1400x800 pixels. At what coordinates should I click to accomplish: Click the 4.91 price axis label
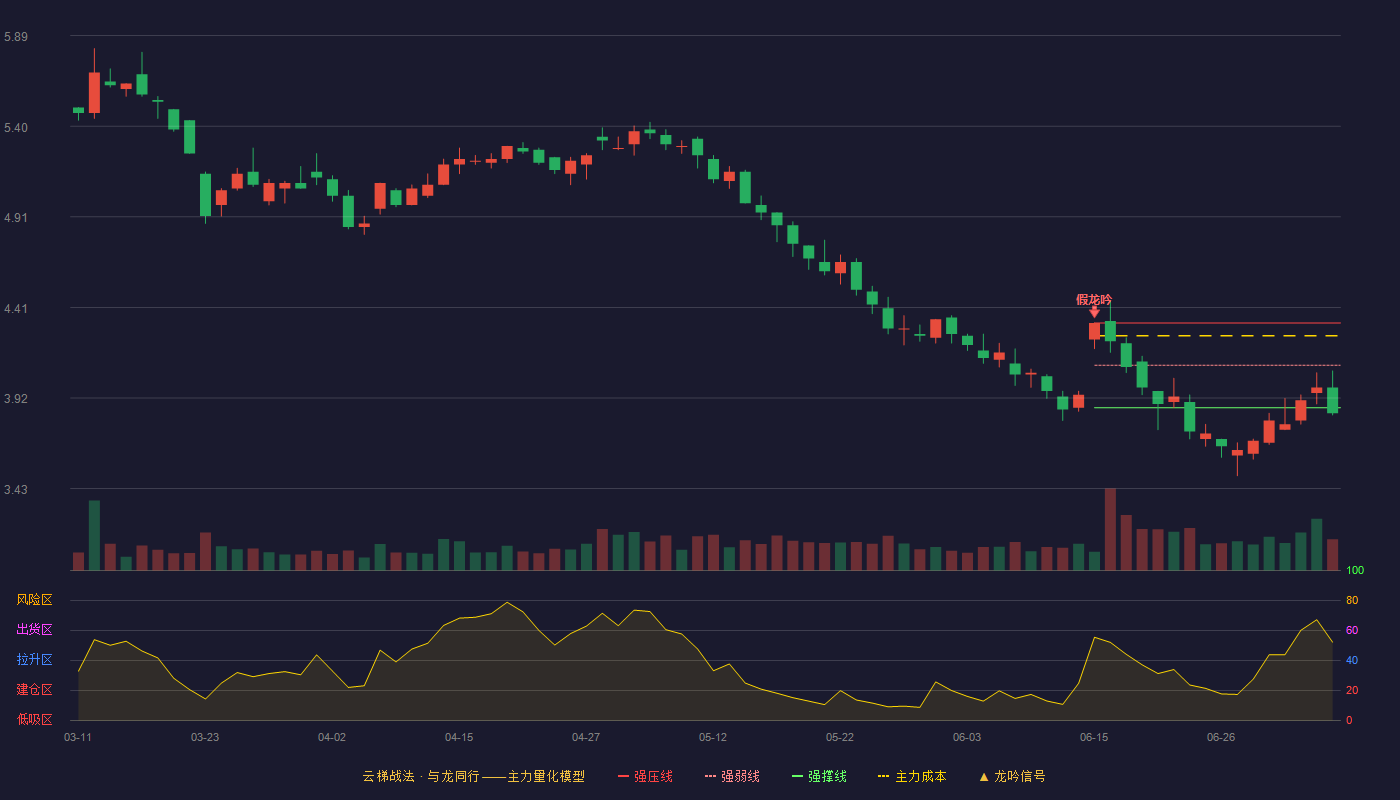pos(16,218)
